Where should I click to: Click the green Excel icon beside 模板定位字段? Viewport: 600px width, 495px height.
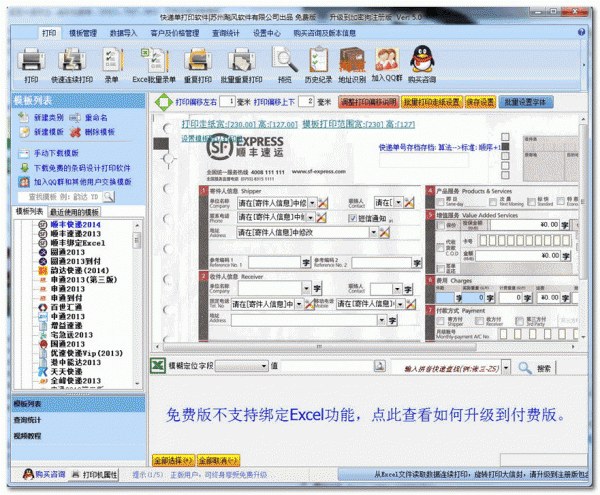[158, 366]
